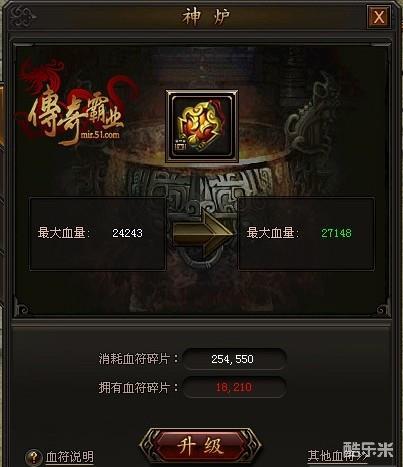Click the 消耗血符碎片 value field 254,550
Screen dimensions: 403x467
(234, 359)
